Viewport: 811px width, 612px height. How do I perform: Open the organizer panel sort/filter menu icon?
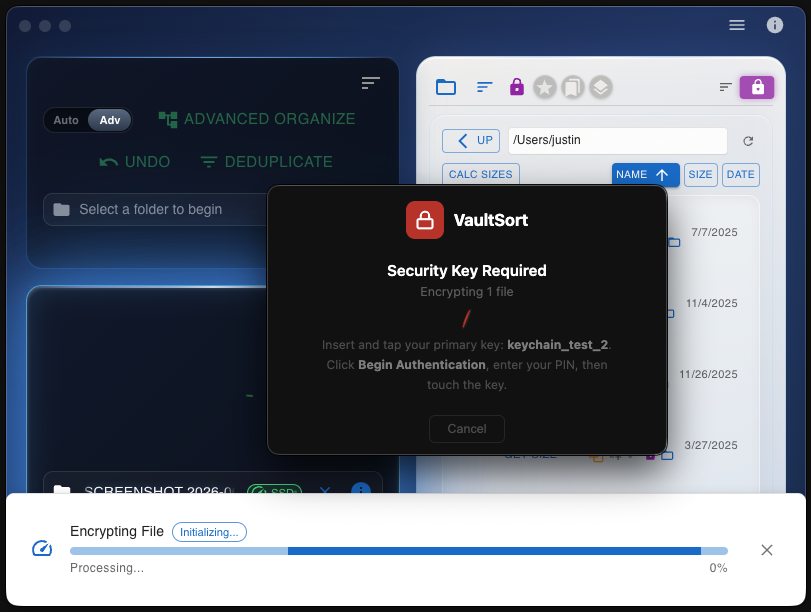370,83
